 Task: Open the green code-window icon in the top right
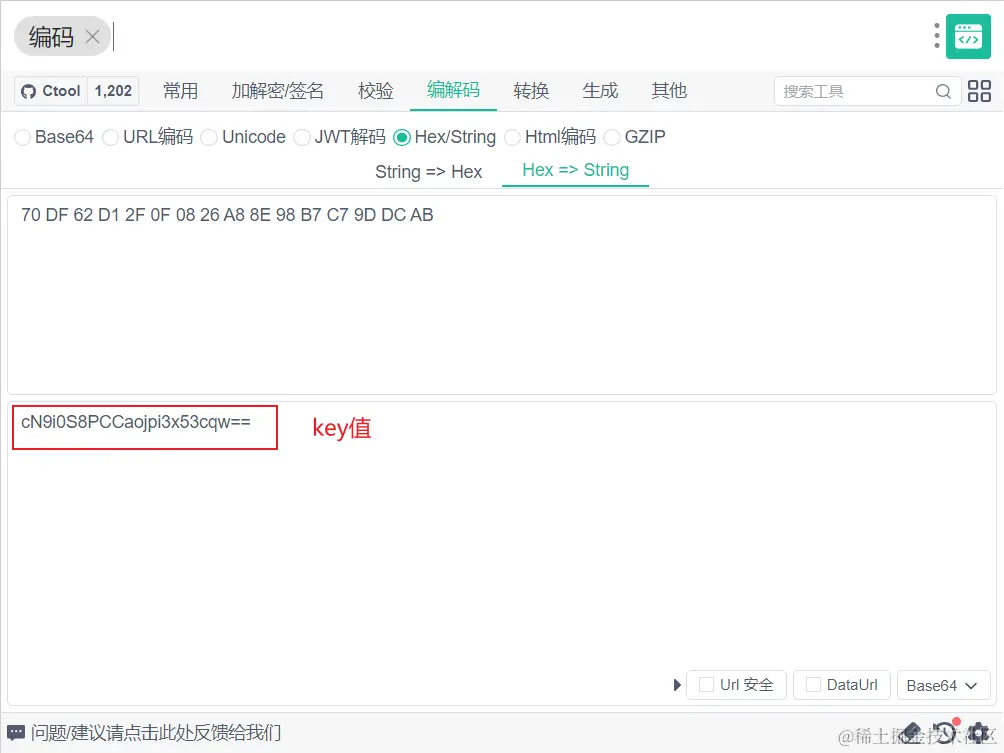coord(968,37)
